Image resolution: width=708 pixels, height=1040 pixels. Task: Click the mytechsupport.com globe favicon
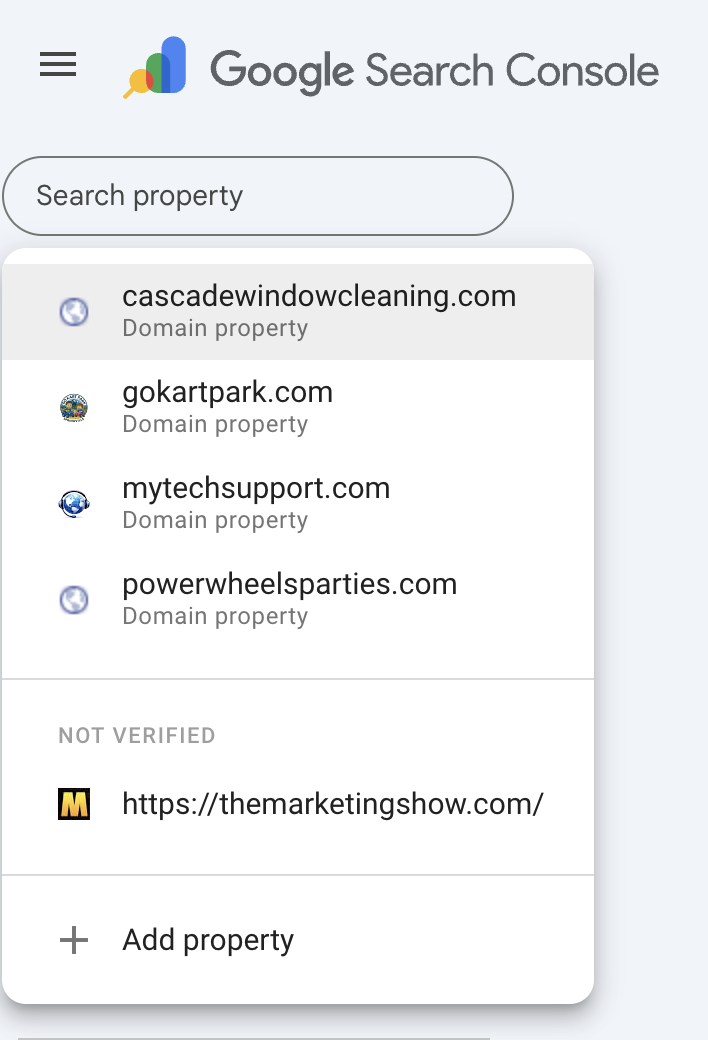[73, 501]
